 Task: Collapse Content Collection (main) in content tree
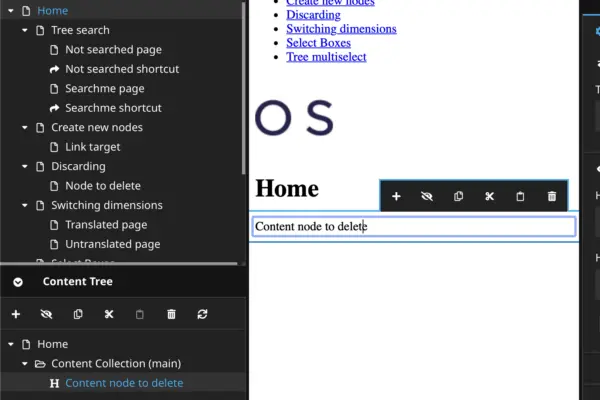25,364
